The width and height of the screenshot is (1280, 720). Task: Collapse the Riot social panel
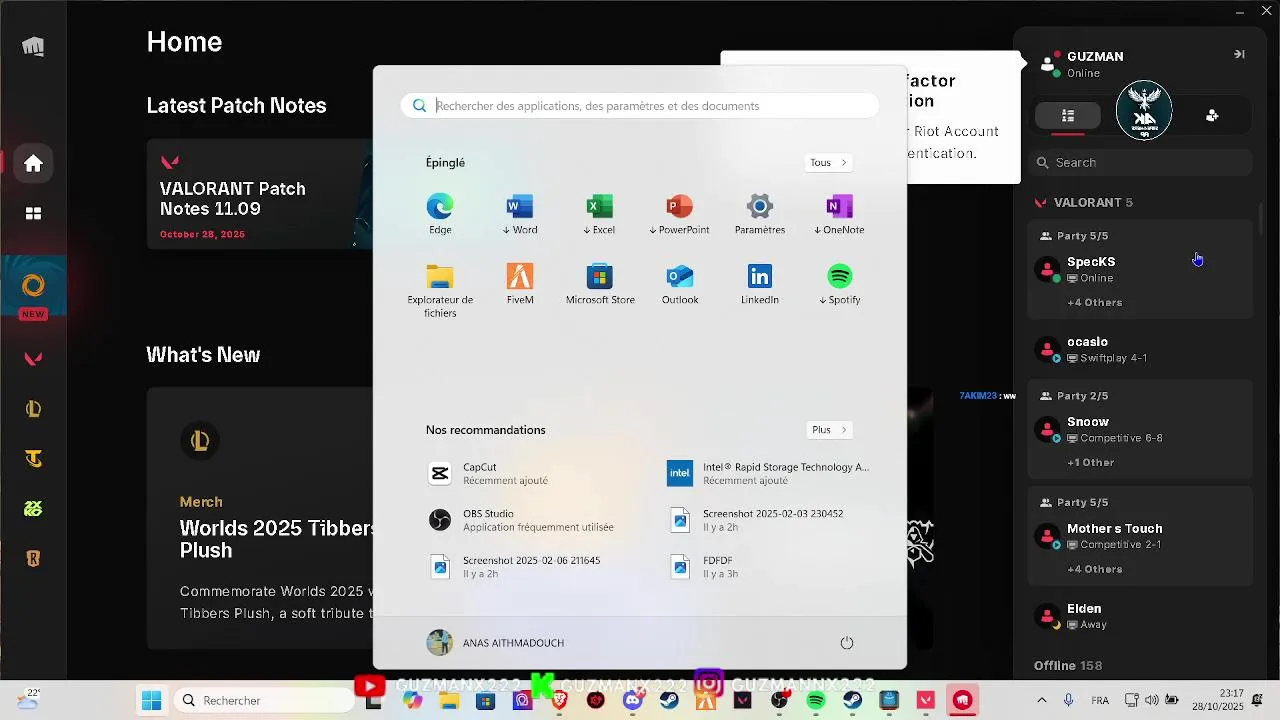1239,54
